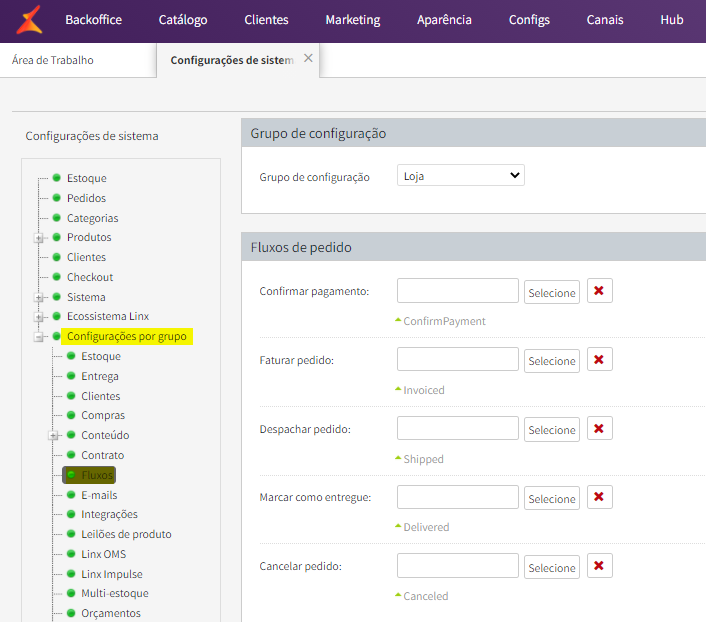Expand the Sistema tree node
Screen dimensions: 706x622
pos(39,298)
